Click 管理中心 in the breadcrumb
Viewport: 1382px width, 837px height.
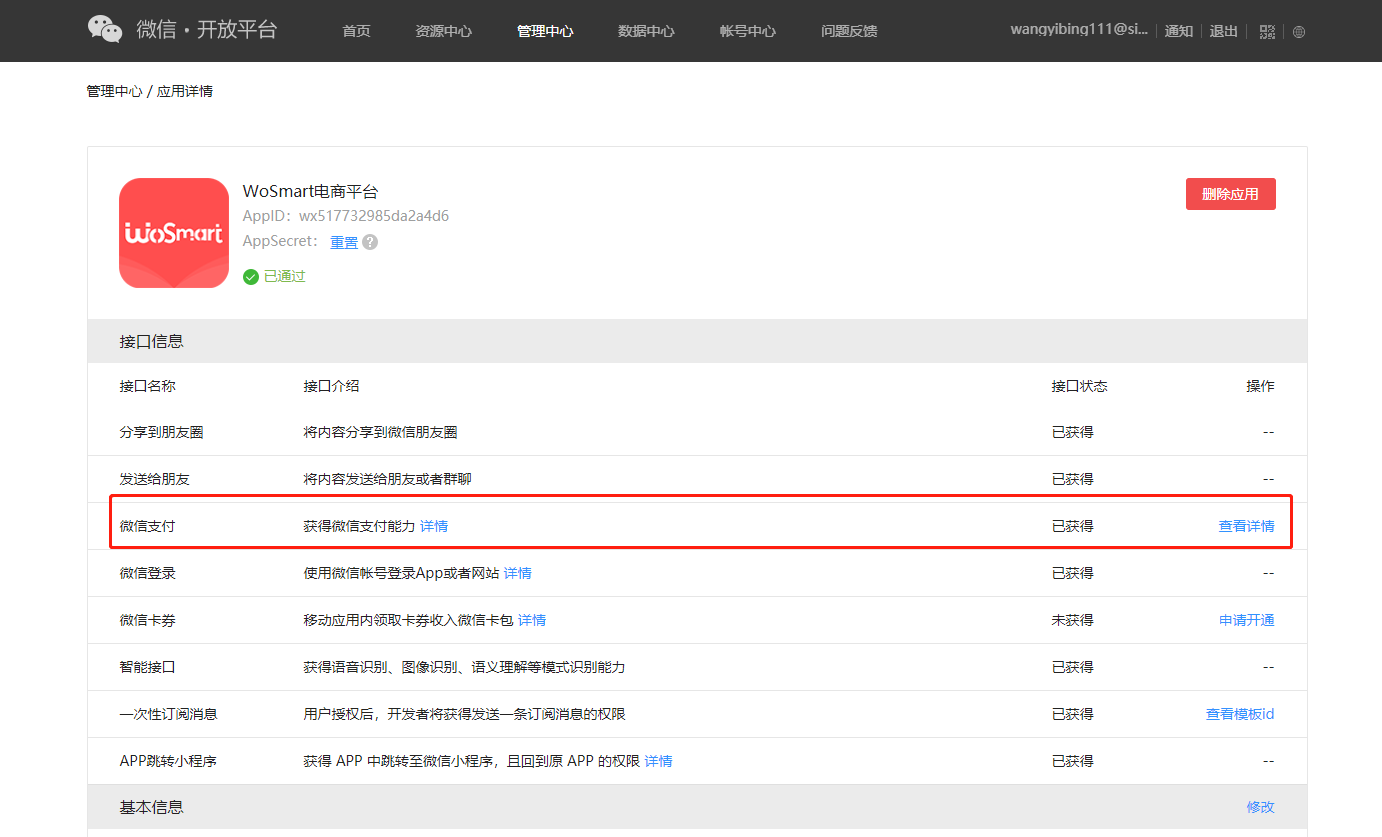(114, 91)
